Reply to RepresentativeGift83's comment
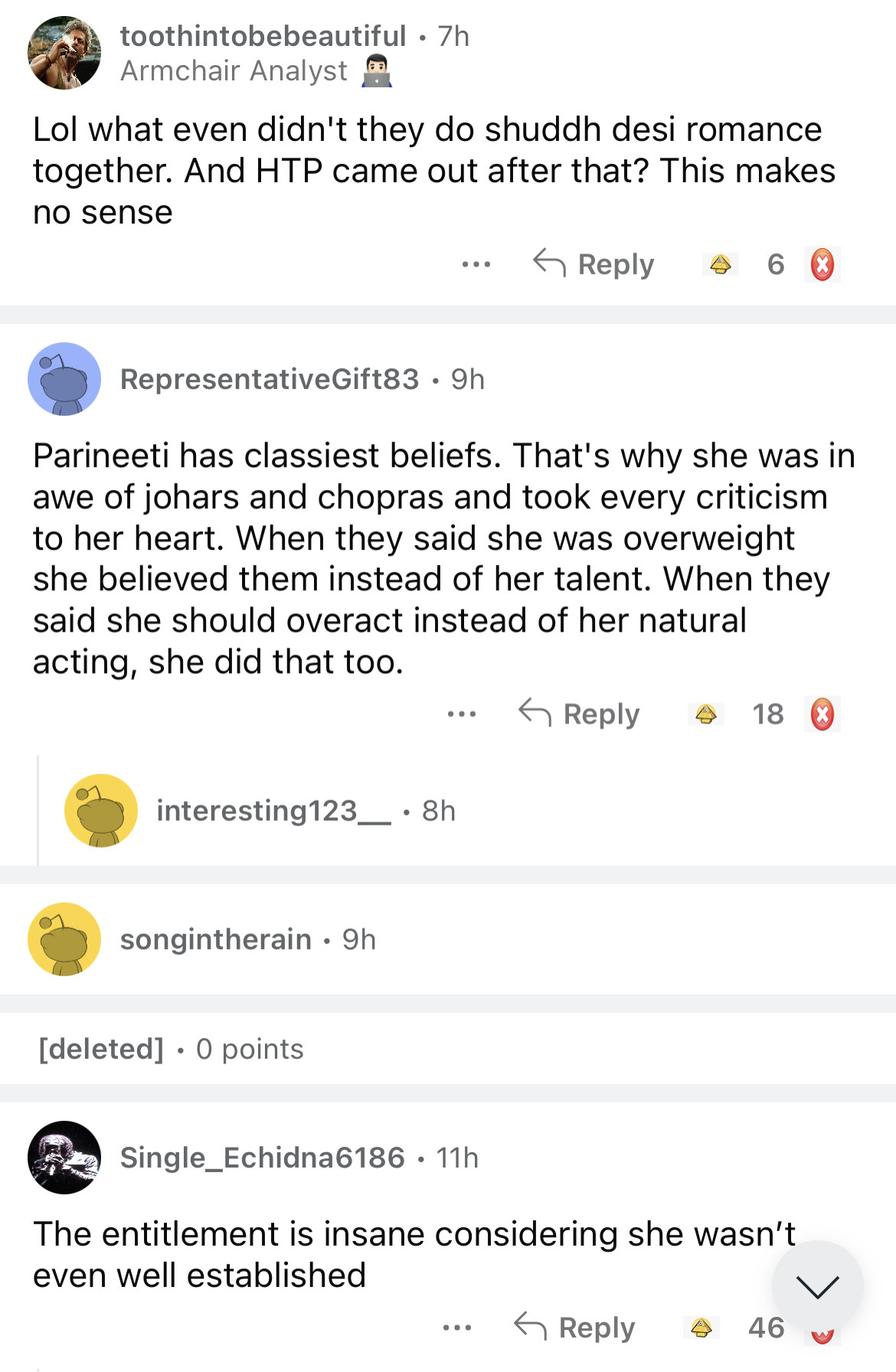896x1372 pixels. click(x=579, y=714)
